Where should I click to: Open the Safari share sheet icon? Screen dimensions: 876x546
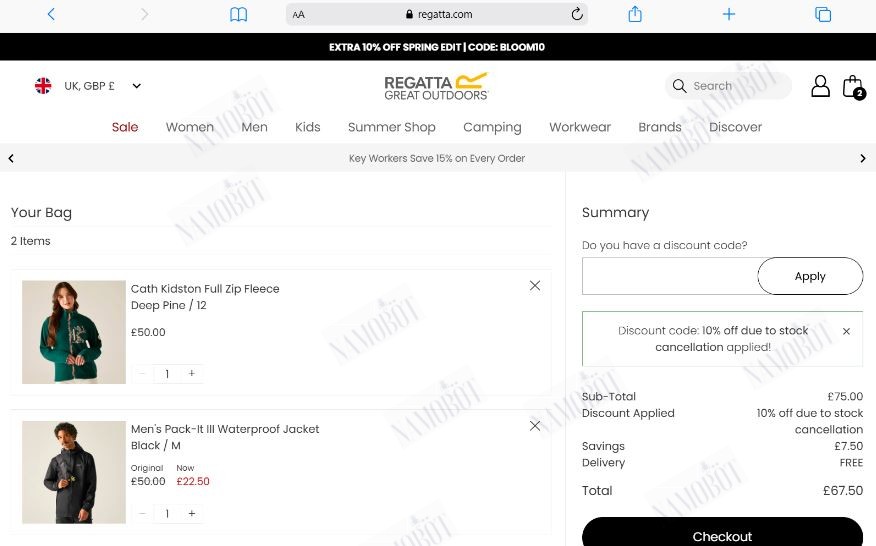[x=635, y=13]
